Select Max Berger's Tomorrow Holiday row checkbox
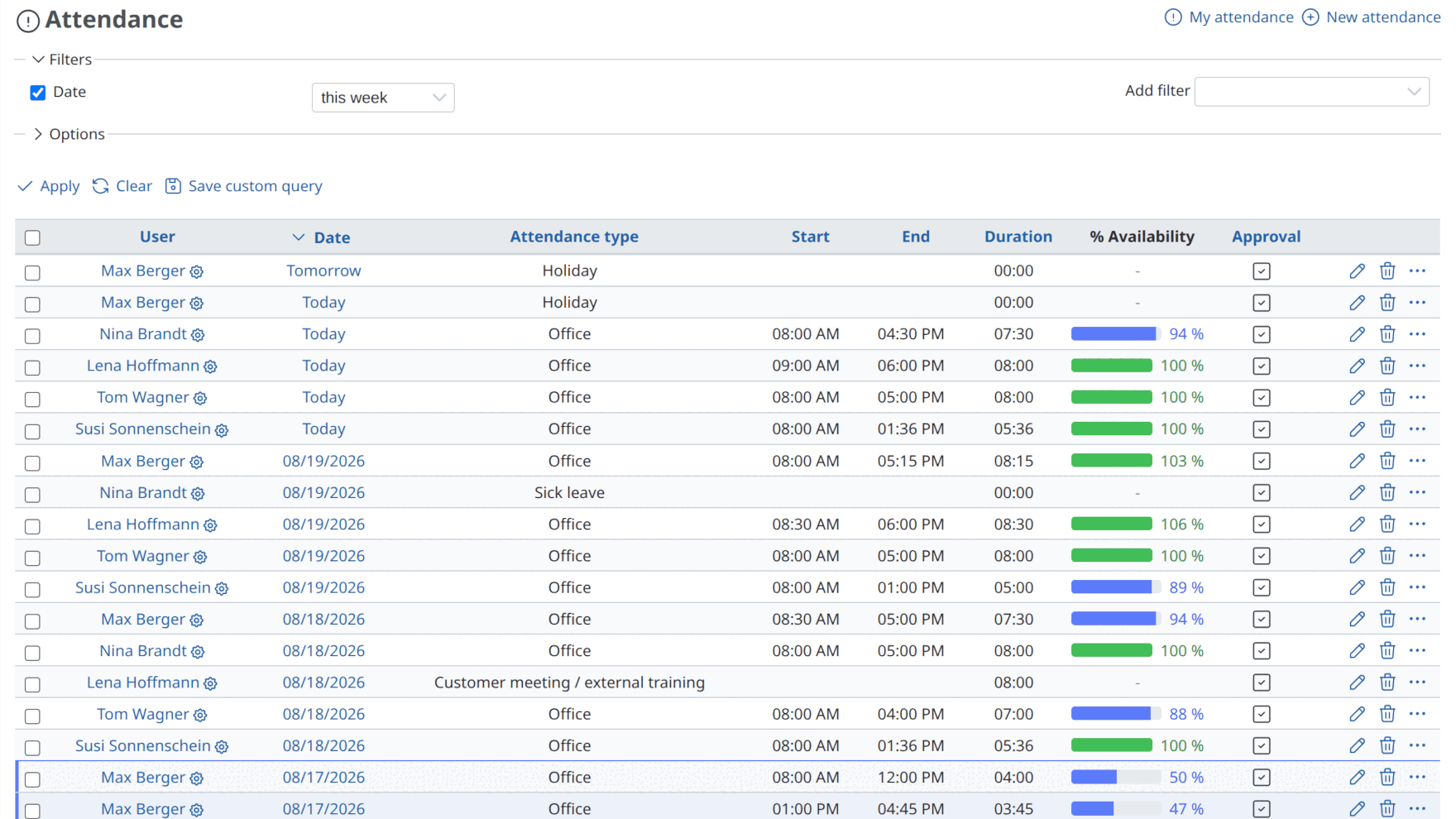 (32, 272)
